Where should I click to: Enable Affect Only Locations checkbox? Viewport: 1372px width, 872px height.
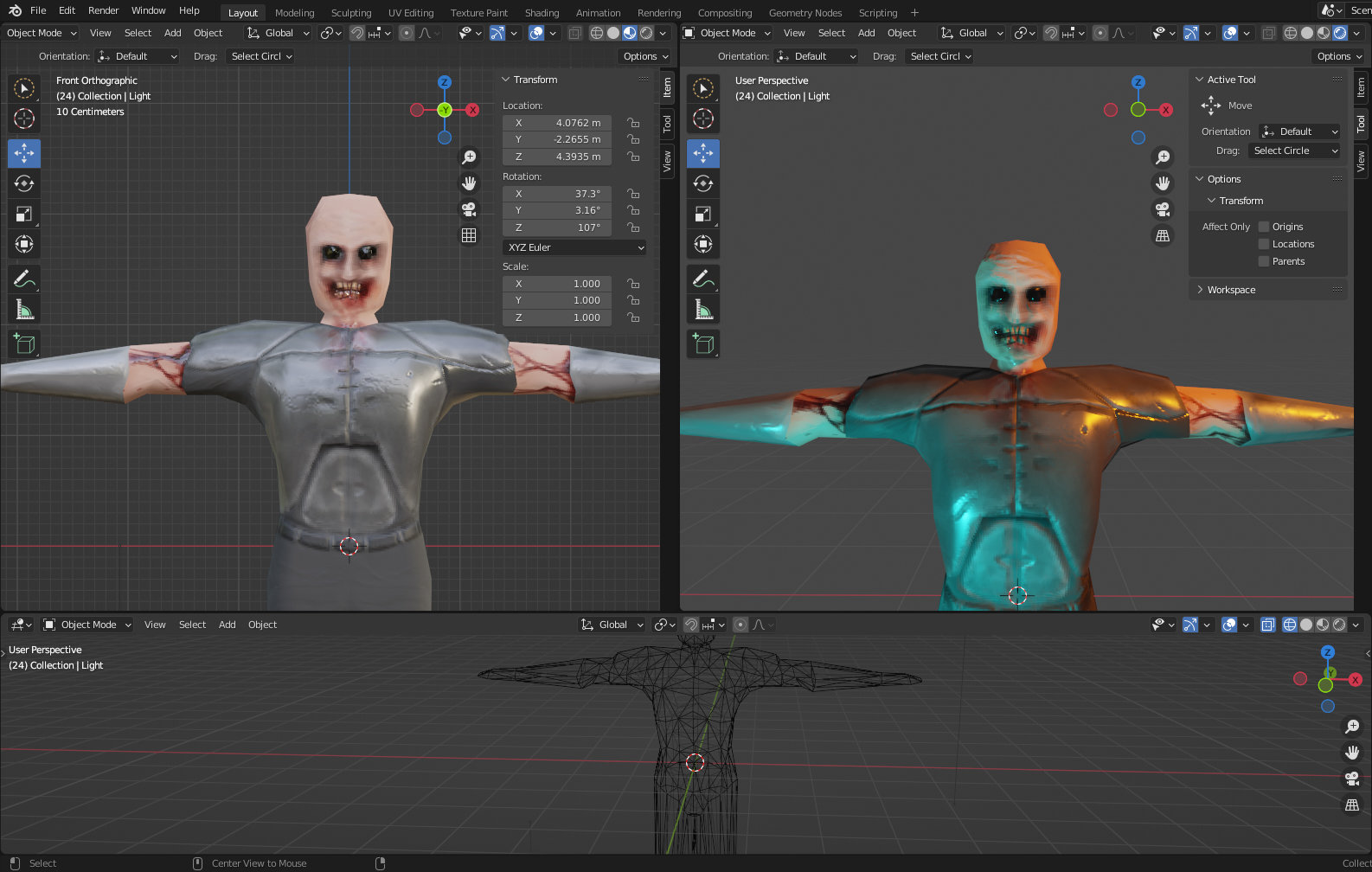click(1264, 244)
